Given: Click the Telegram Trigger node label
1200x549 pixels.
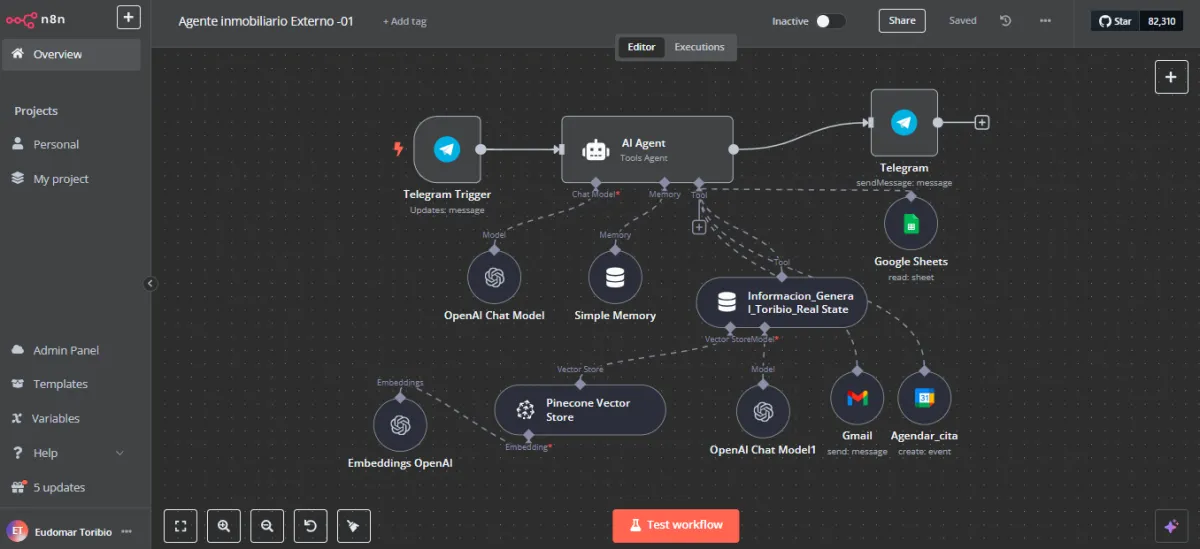Looking at the screenshot, I should click(x=447, y=194).
